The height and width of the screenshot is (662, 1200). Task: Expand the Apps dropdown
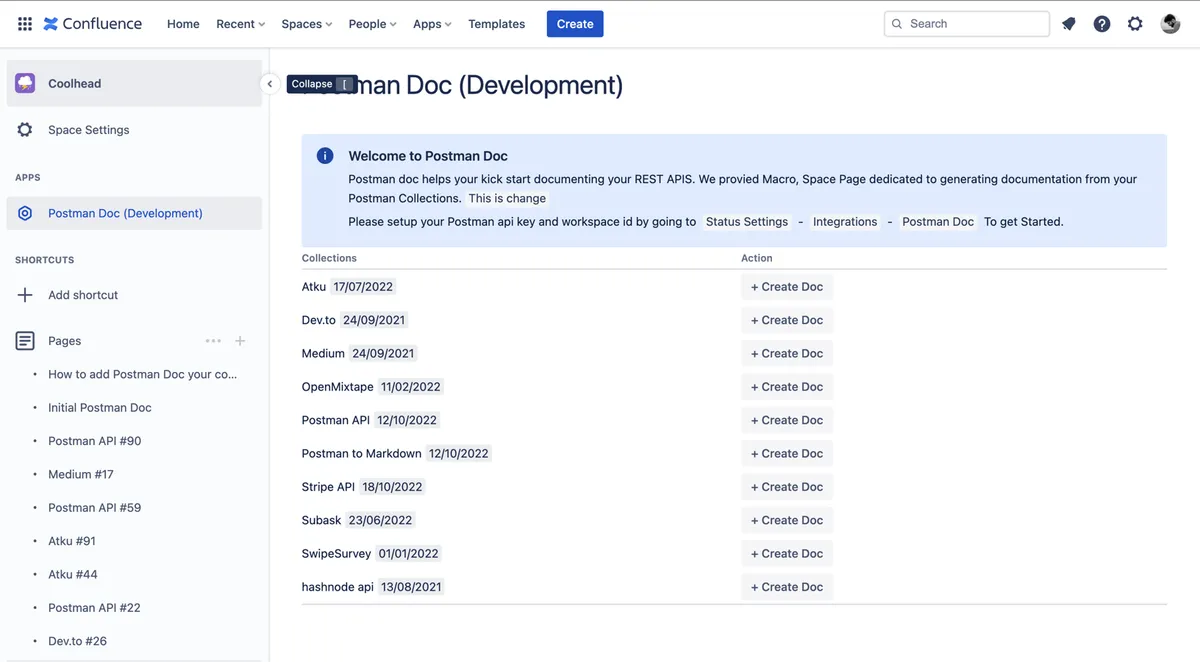[x=432, y=24]
